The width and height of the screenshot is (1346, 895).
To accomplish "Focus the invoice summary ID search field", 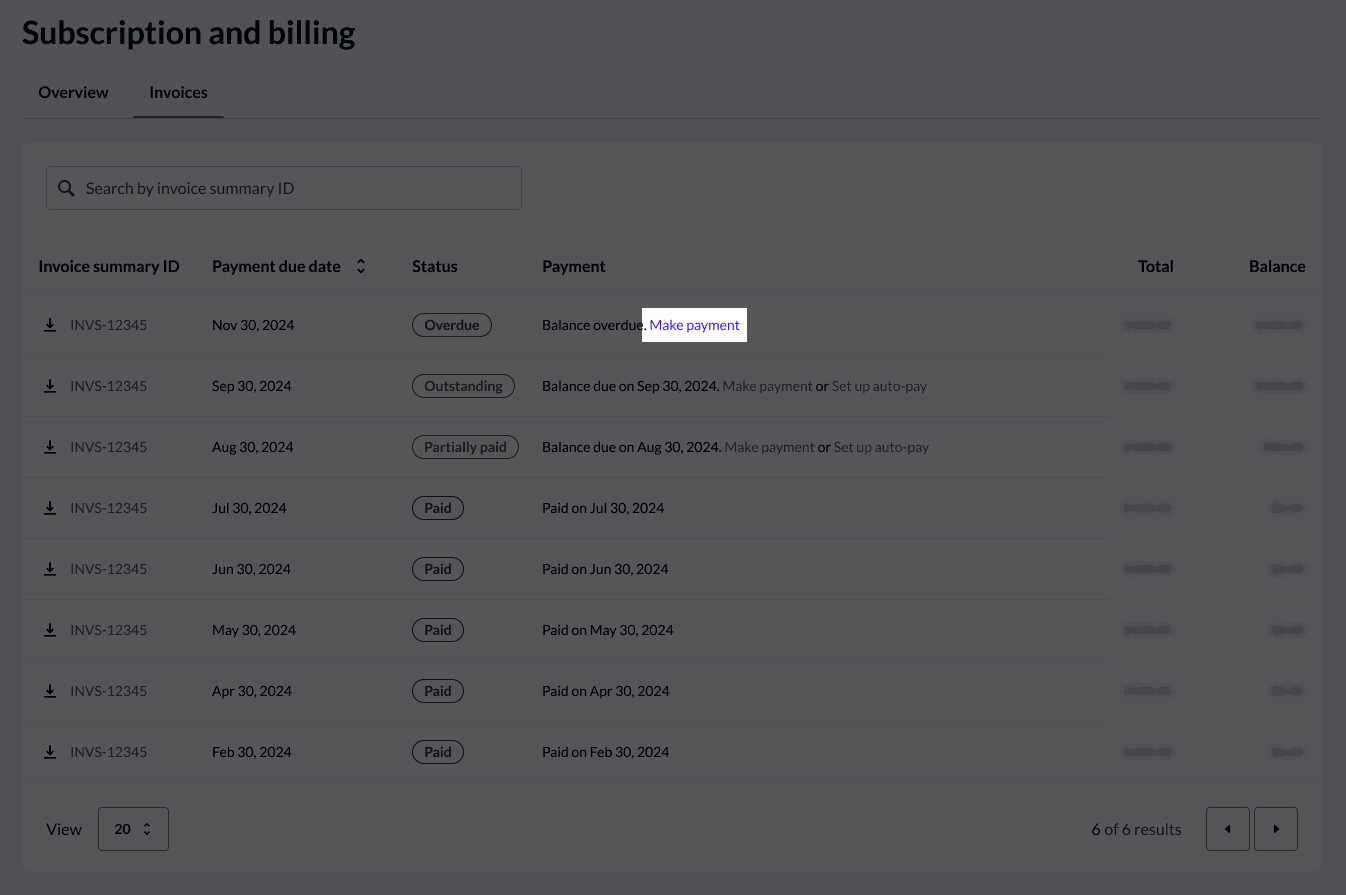I will pos(284,188).
